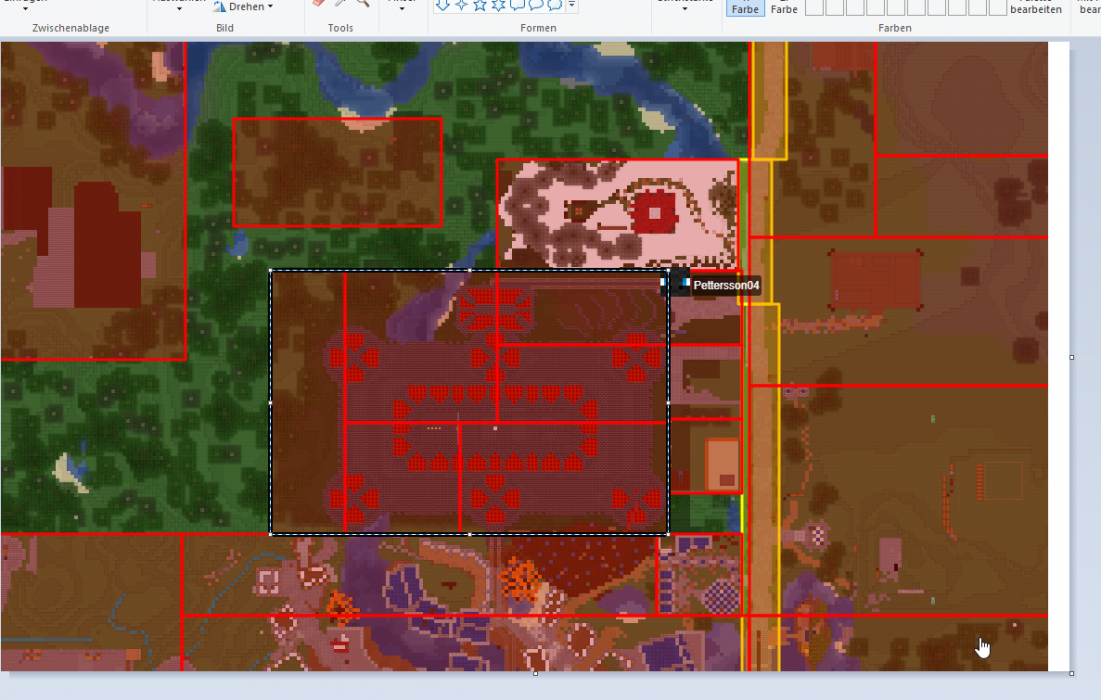Open the Drehen rotate dropdown
1101x700 pixels.
243,6
